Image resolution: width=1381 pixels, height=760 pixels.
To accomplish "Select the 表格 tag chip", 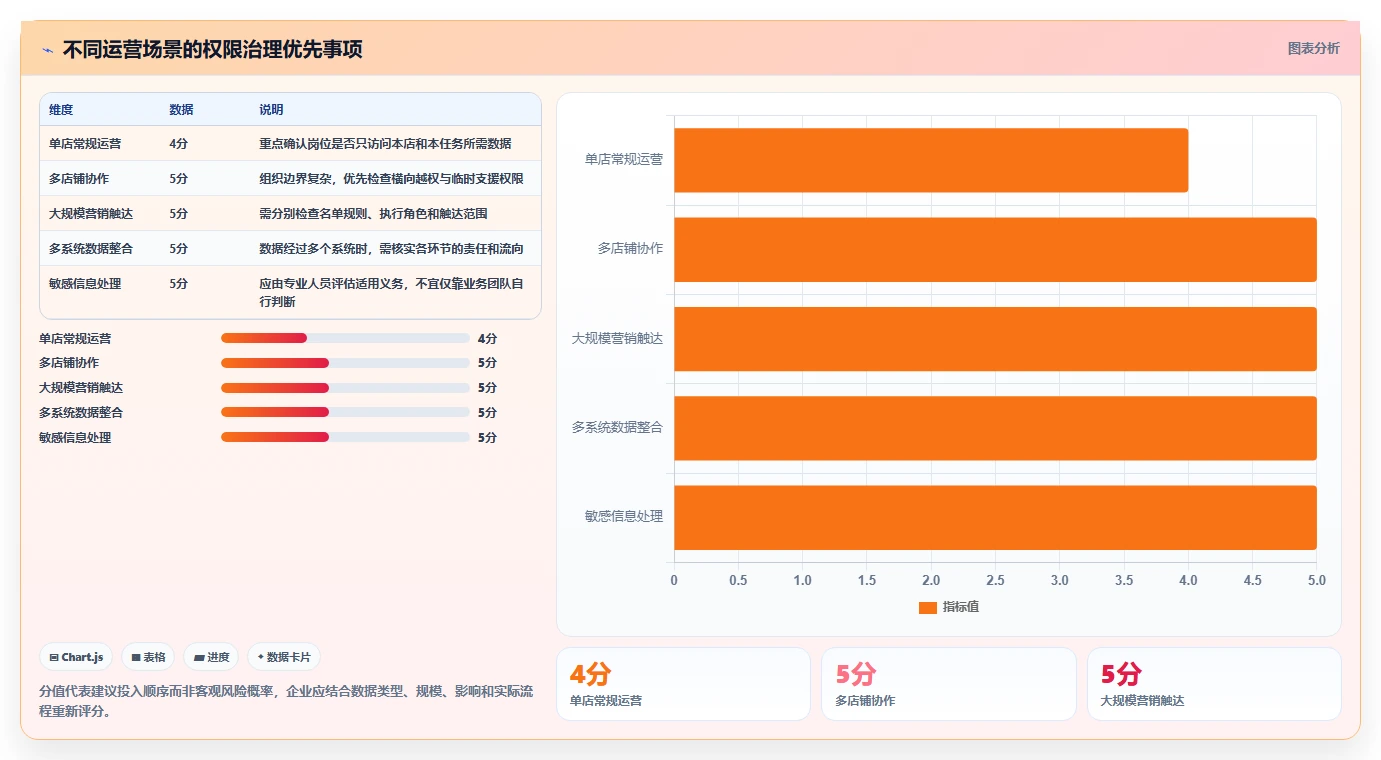I will pyautogui.click(x=148, y=657).
